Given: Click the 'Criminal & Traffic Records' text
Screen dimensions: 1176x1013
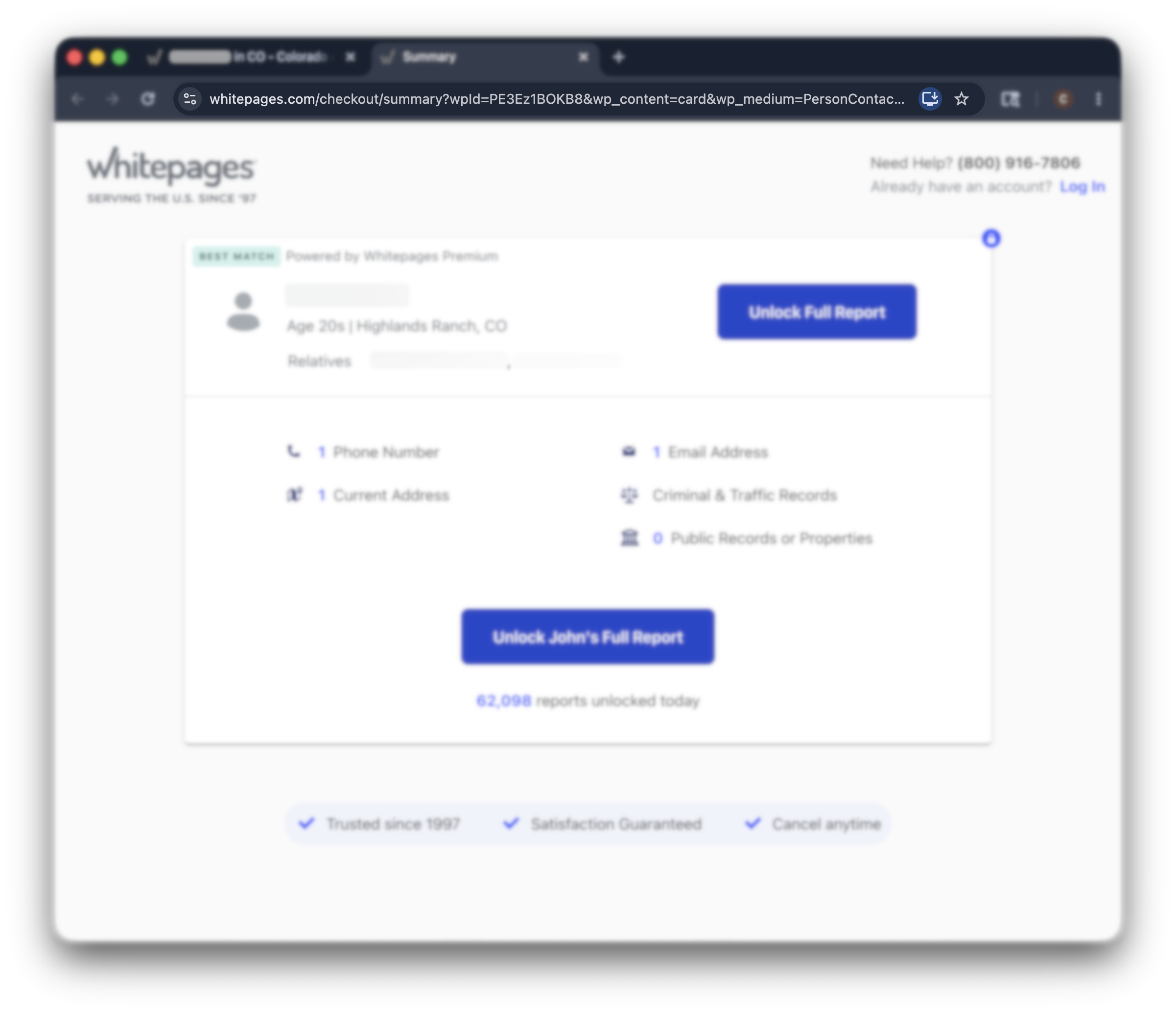Looking at the screenshot, I should coord(745,495).
